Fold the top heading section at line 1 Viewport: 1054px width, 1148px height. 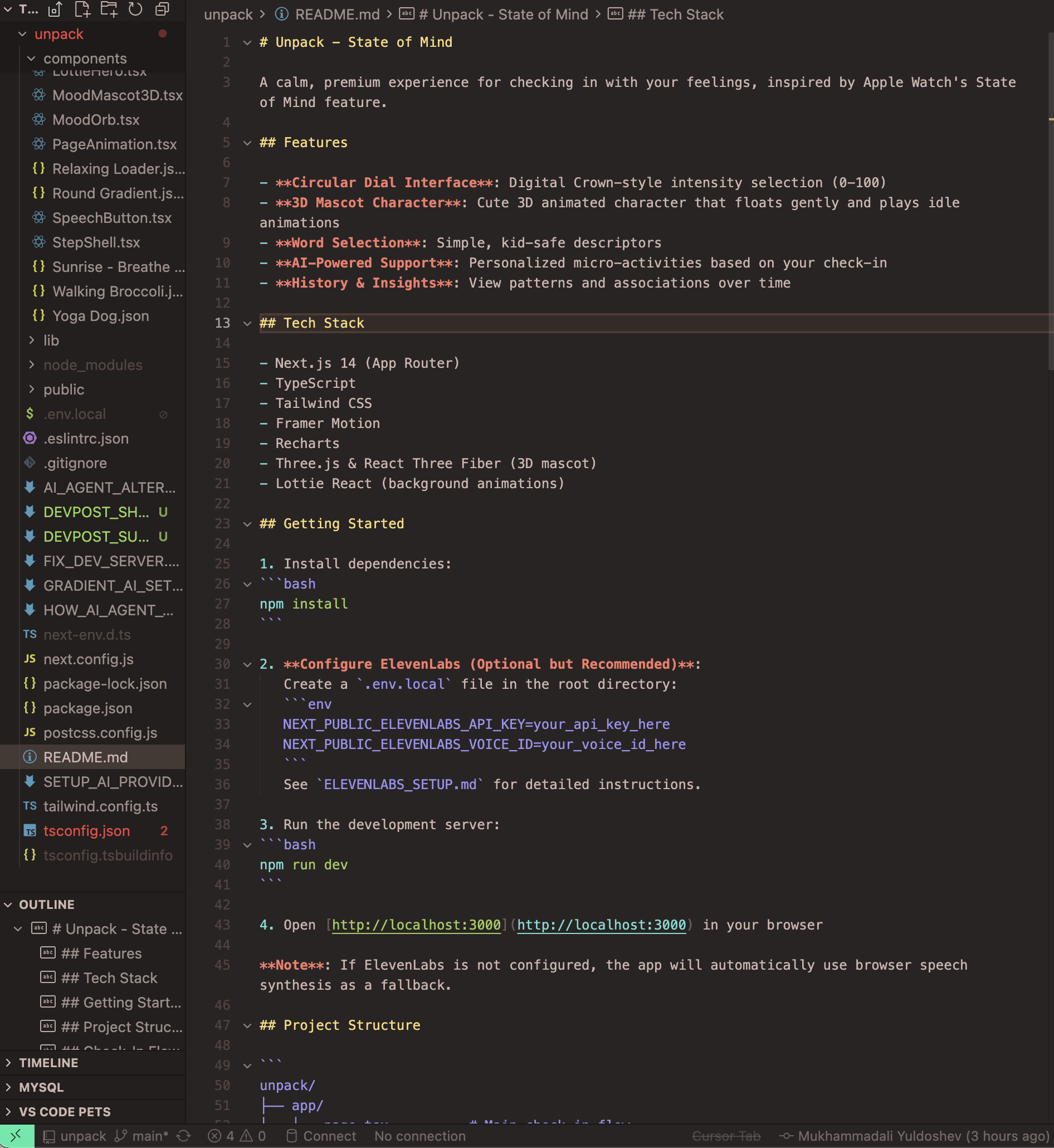pyautogui.click(x=247, y=42)
